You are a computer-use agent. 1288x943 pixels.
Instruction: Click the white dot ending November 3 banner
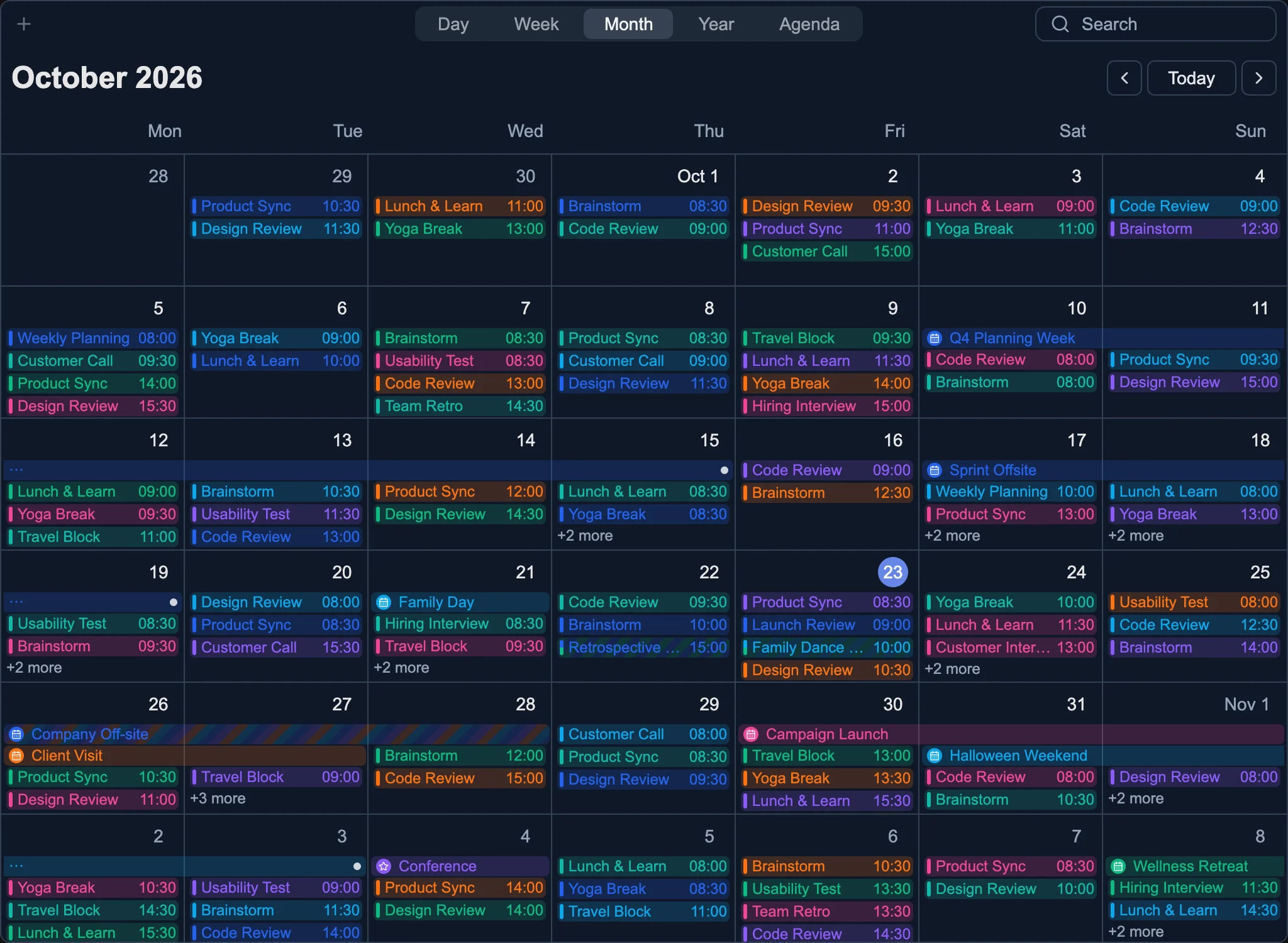click(x=357, y=866)
